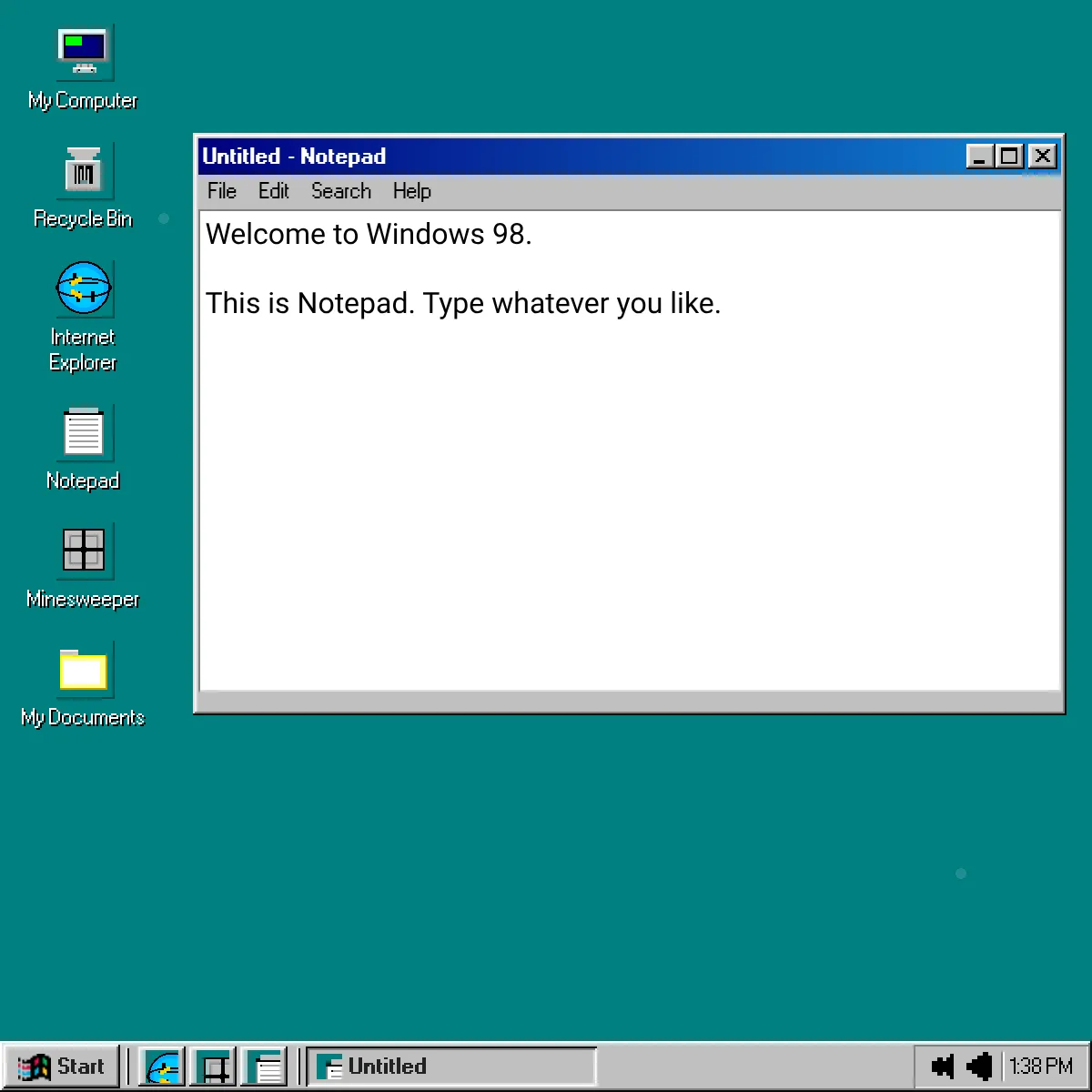Open the Help menu in Notepad

click(412, 191)
